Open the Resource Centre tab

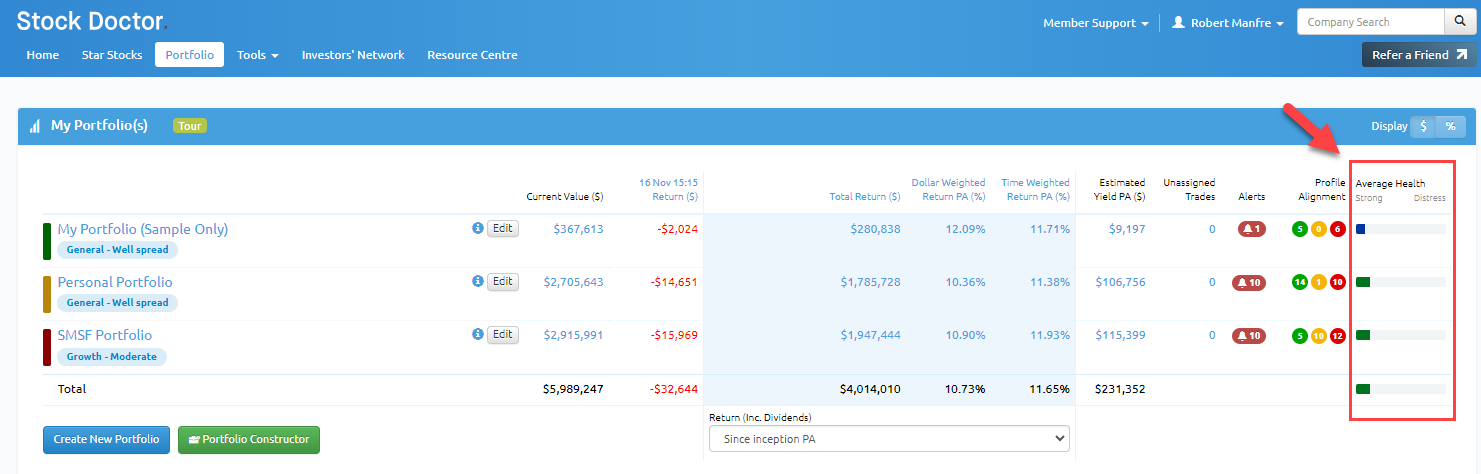[472, 55]
